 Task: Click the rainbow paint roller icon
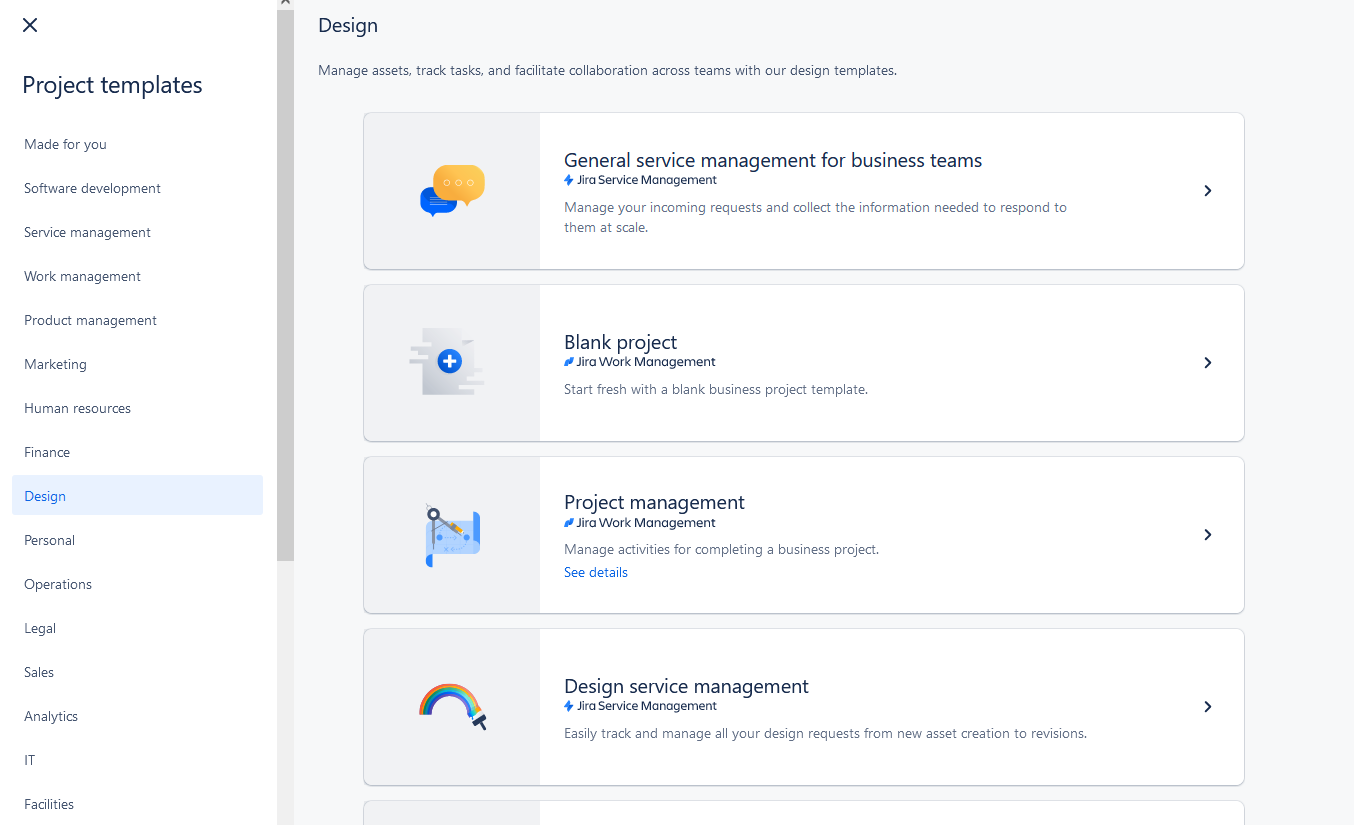pos(452,706)
